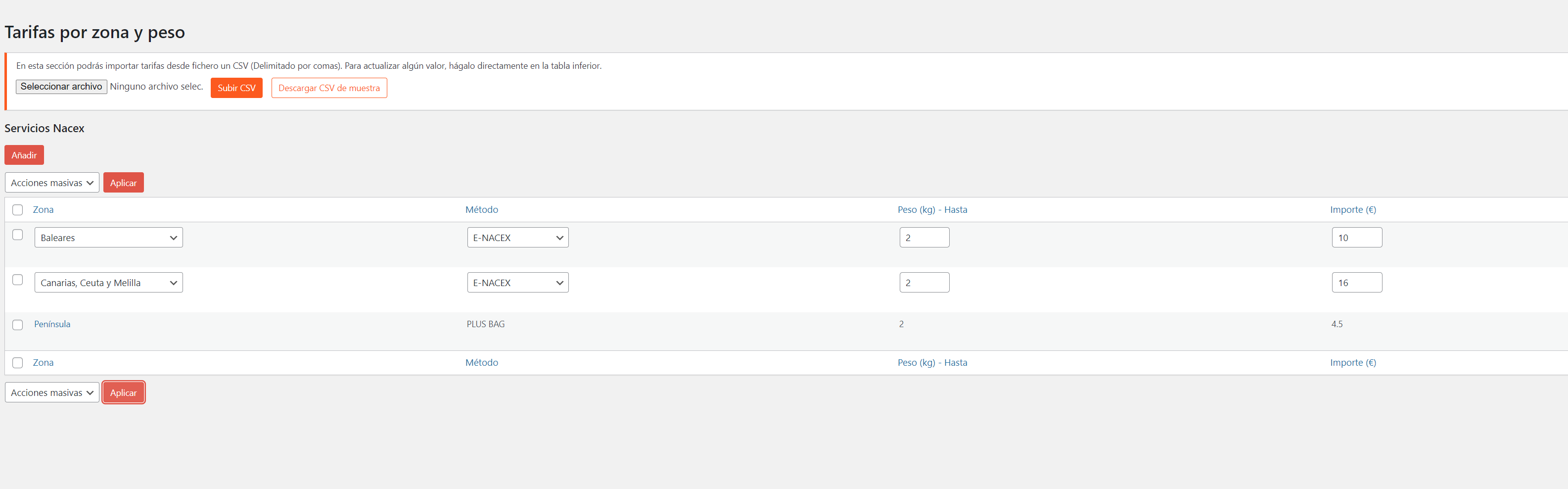Viewport: 1568px width, 489px height.
Task: Open the Península zone link
Action: [52, 324]
